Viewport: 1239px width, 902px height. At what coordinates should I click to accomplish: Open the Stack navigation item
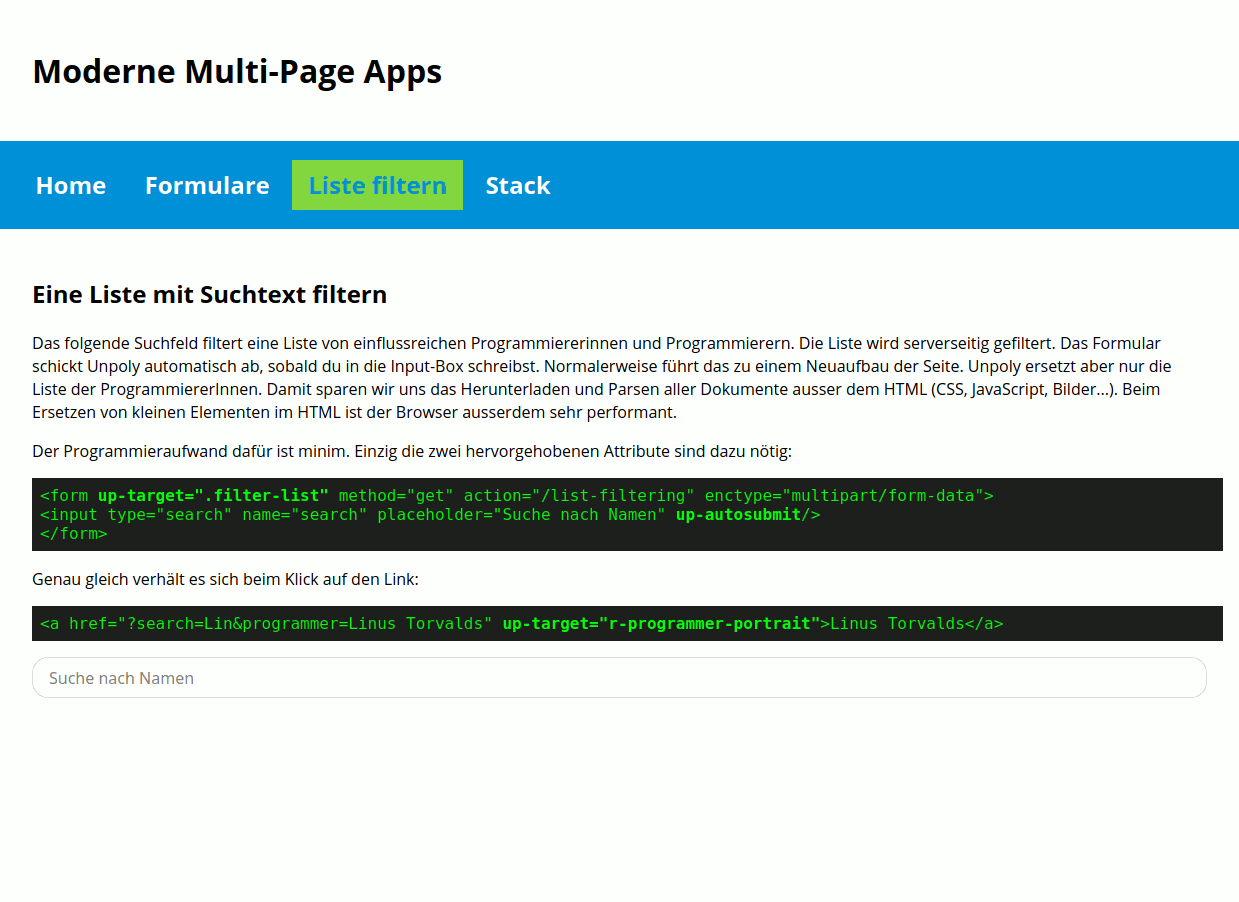[517, 186]
